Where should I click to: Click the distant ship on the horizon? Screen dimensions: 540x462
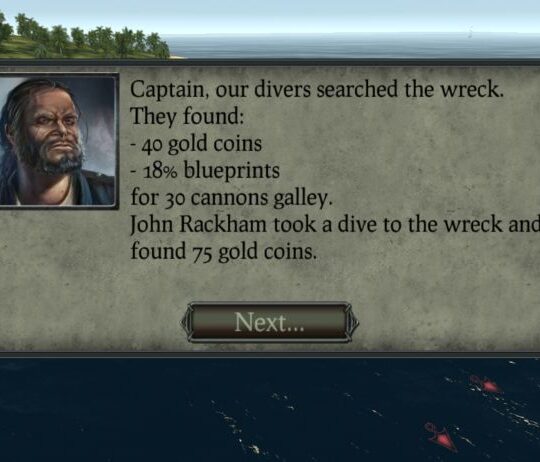point(471,30)
